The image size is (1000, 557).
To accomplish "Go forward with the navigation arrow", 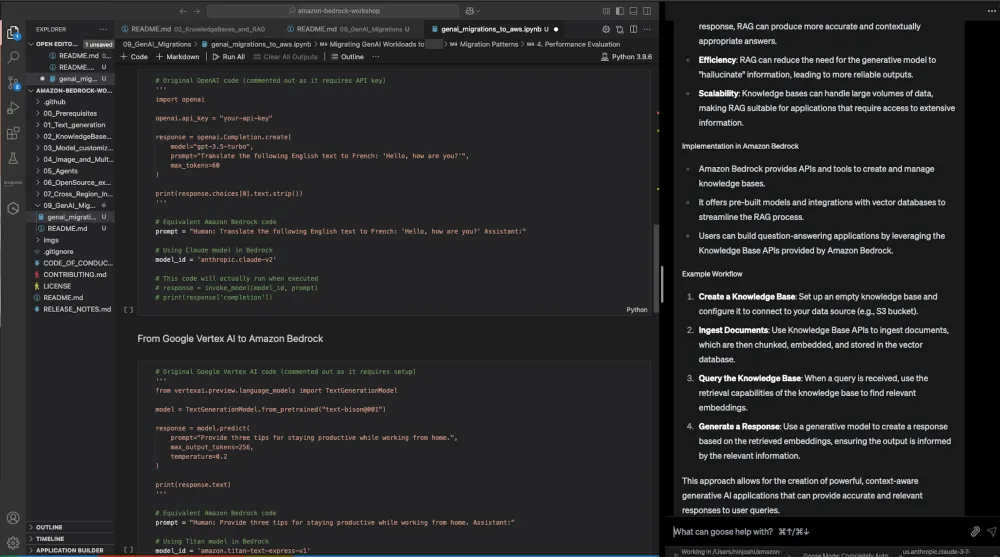I will [x=196, y=11].
